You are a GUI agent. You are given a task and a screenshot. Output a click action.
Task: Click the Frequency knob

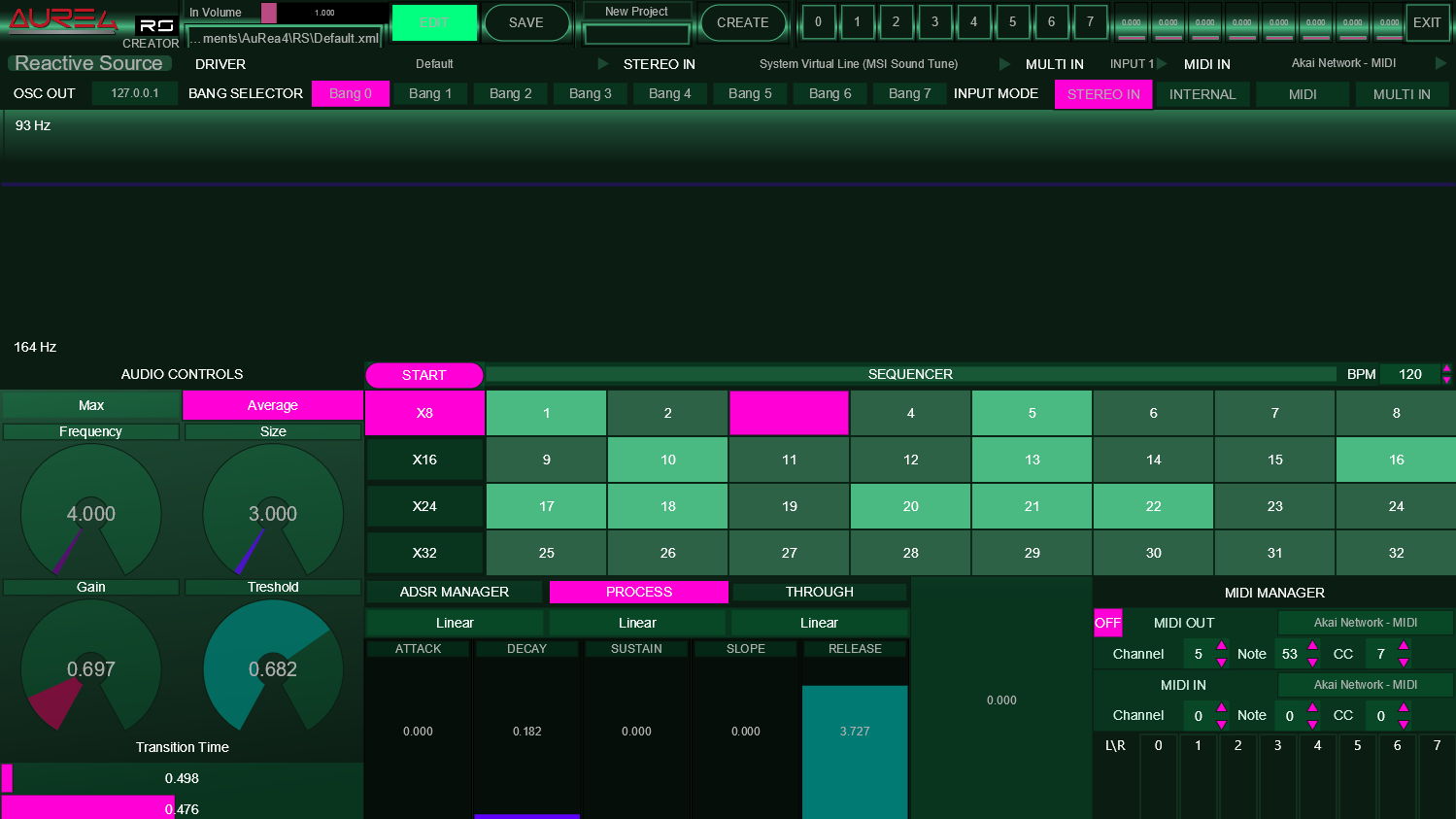pos(90,513)
